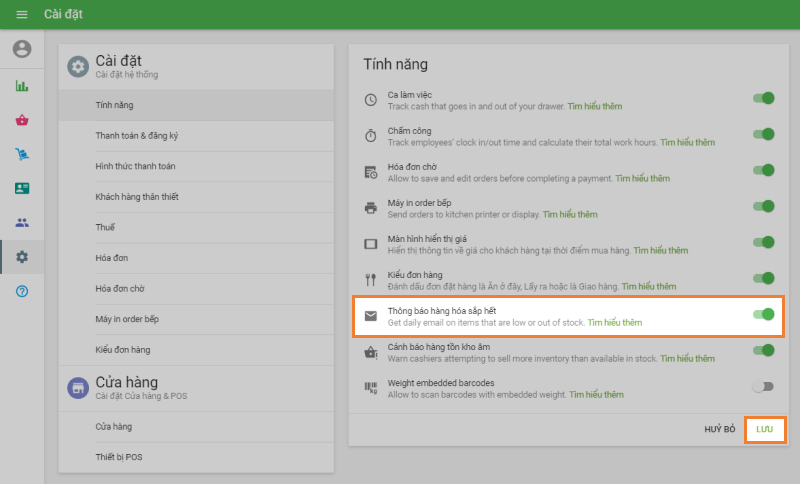
Task: Toggle the Ca làm việc switch
Action: pyautogui.click(x=763, y=98)
